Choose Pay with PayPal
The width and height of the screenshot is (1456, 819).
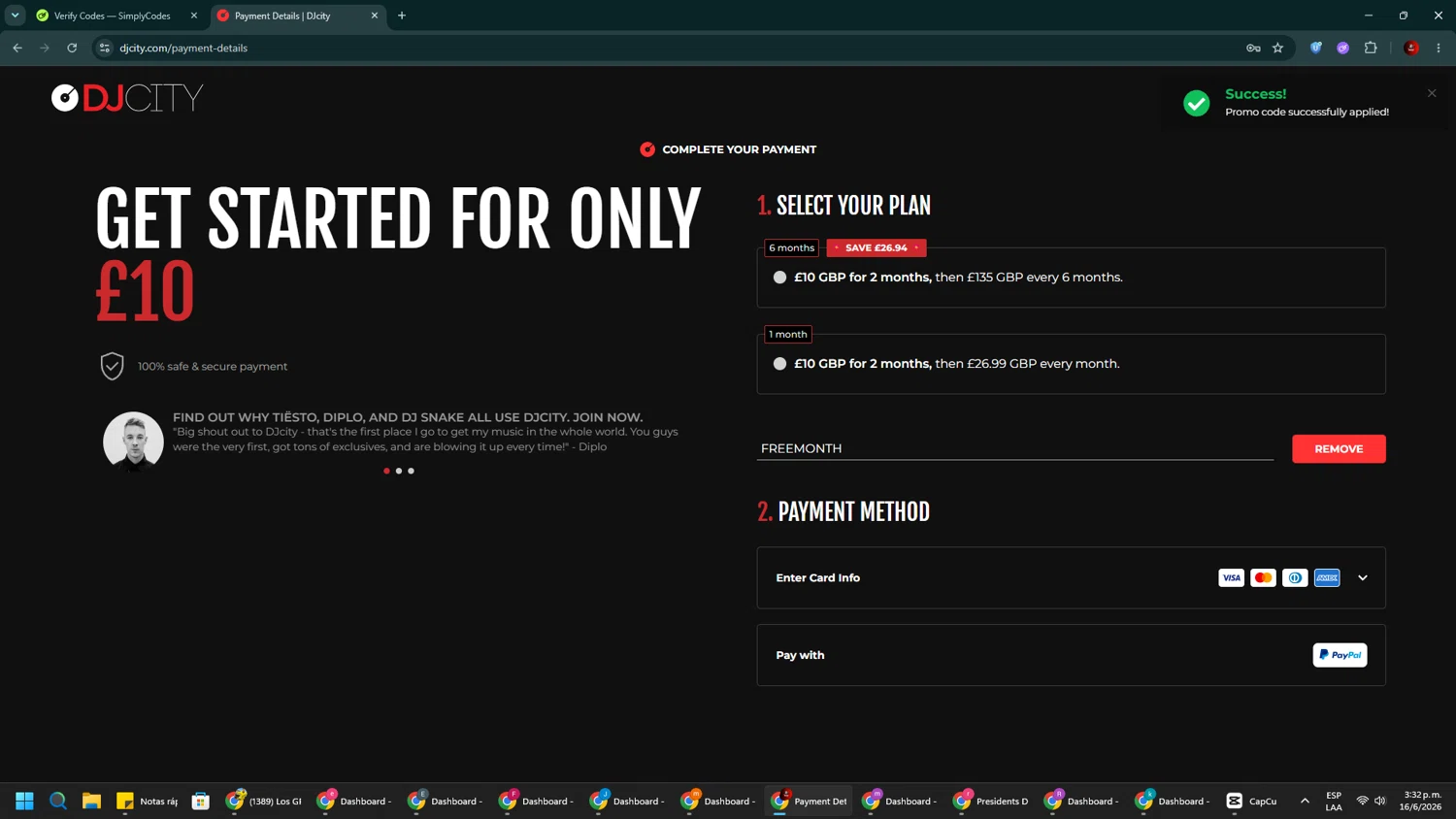coord(1071,655)
